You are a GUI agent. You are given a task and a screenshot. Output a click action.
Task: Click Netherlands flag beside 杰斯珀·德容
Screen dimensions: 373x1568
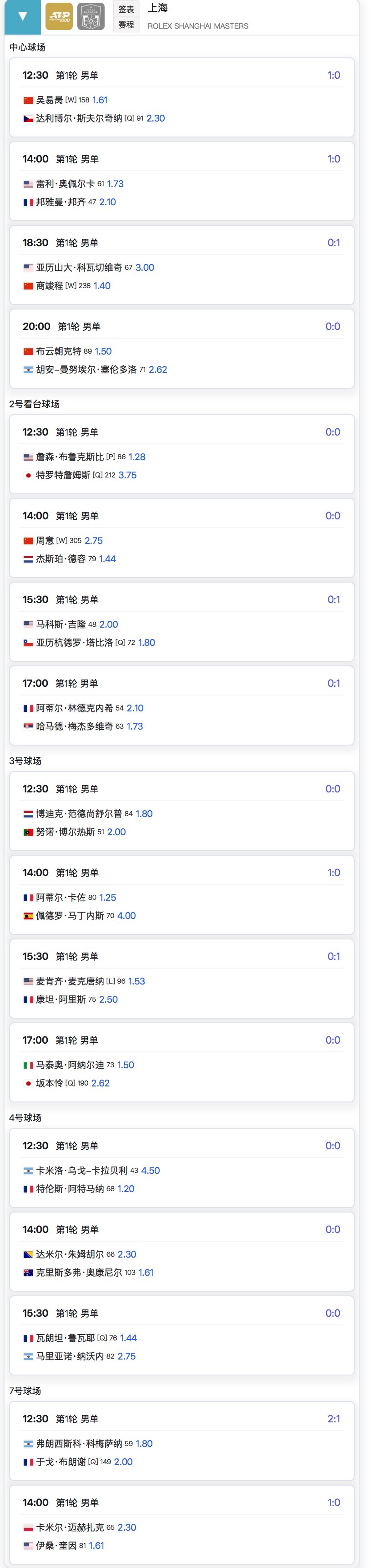point(28,559)
